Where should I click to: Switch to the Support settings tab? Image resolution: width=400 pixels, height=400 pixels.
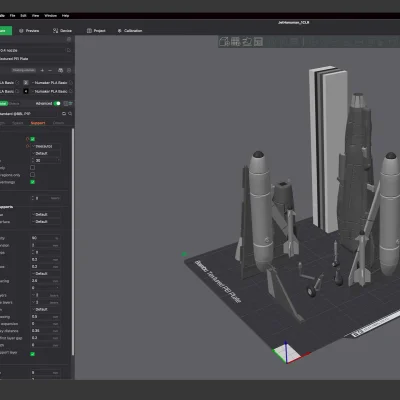click(x=38, y=123)
